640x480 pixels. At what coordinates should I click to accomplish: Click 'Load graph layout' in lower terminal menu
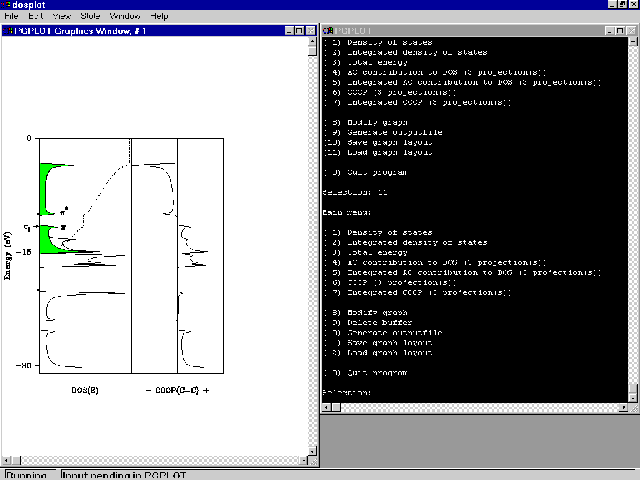(390, 352)
